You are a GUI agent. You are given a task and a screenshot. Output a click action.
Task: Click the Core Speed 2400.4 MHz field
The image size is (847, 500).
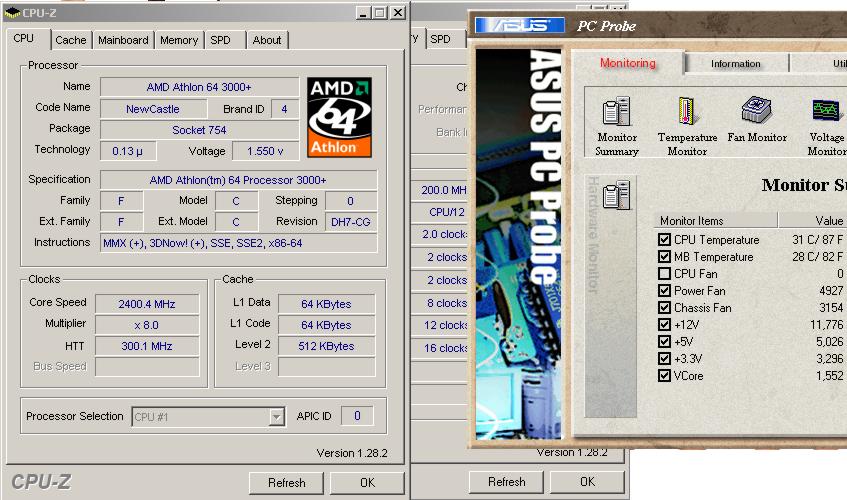click(147, 304)
